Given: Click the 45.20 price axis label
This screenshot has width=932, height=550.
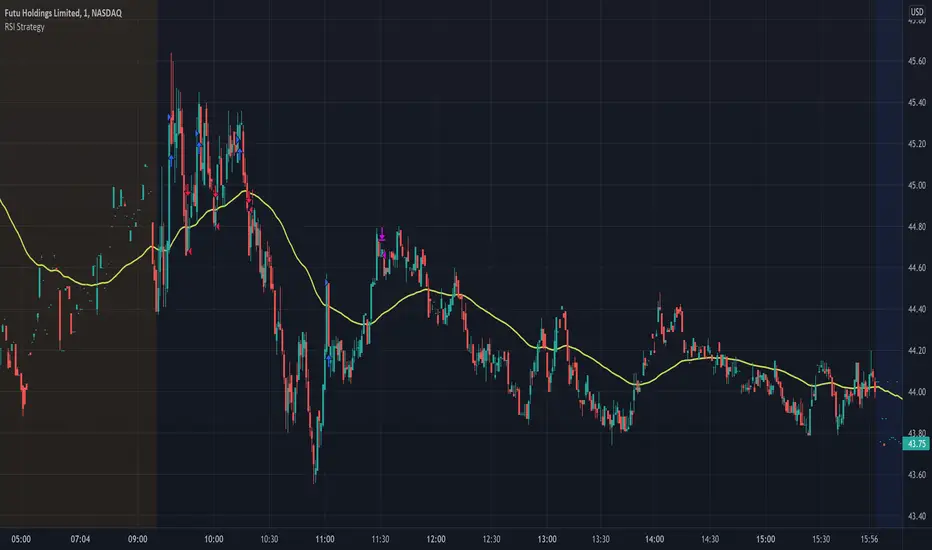Looking at the screenshot, I should [x=917, y=144].
